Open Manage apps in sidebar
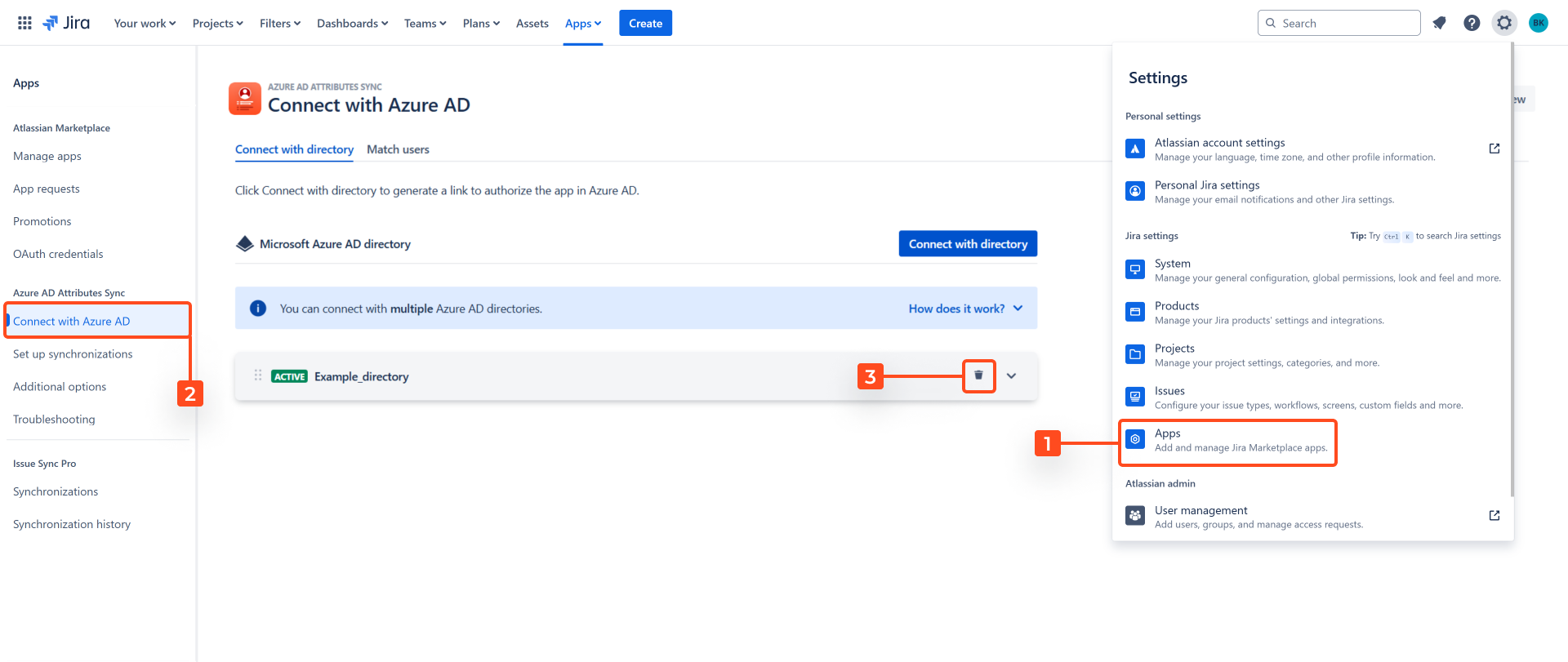Image resolution: width=1568 pixels, height=662 pixels. pos(47,156)
